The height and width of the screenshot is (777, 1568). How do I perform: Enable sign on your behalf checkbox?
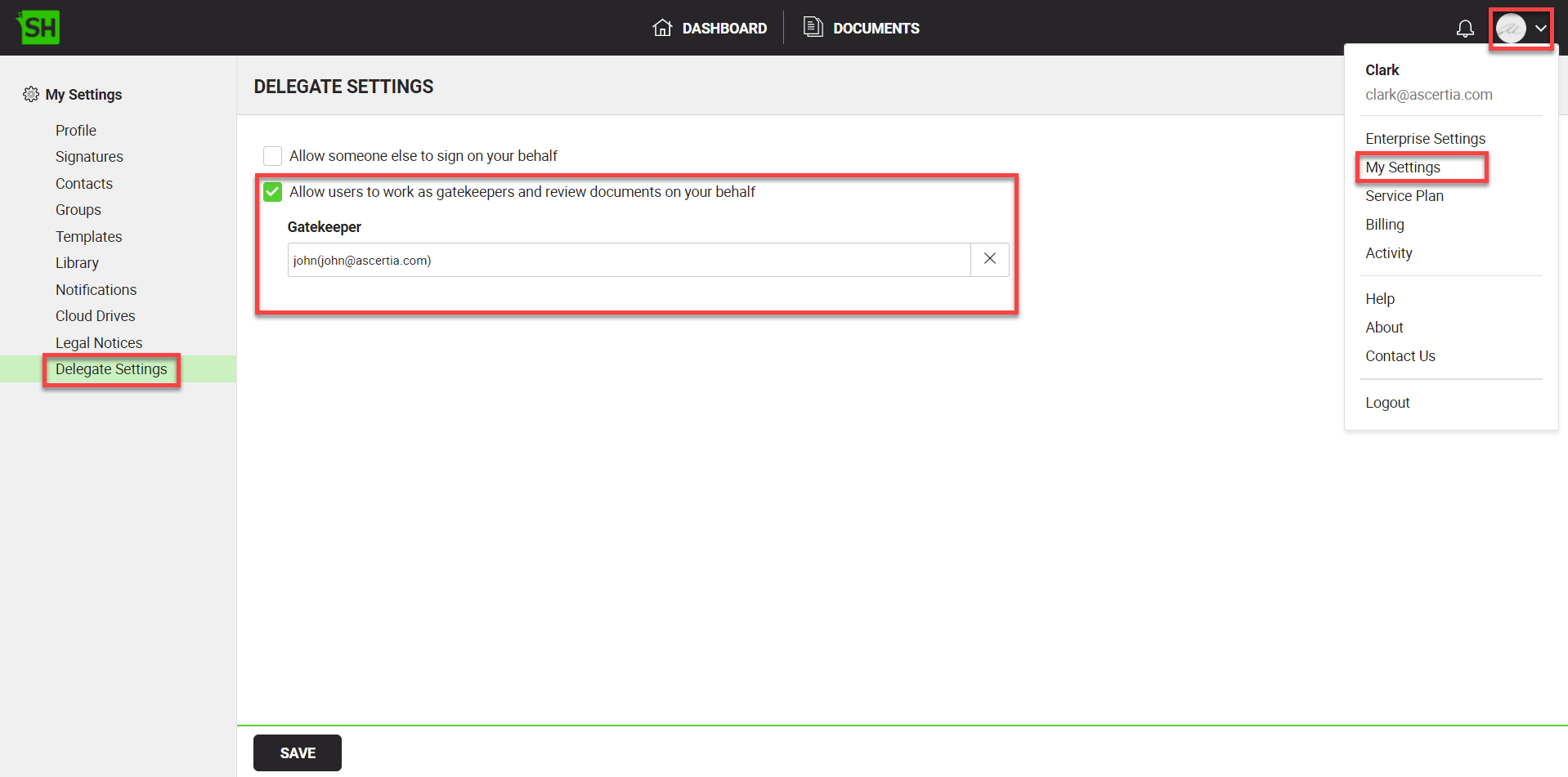(x=272, y=156)
